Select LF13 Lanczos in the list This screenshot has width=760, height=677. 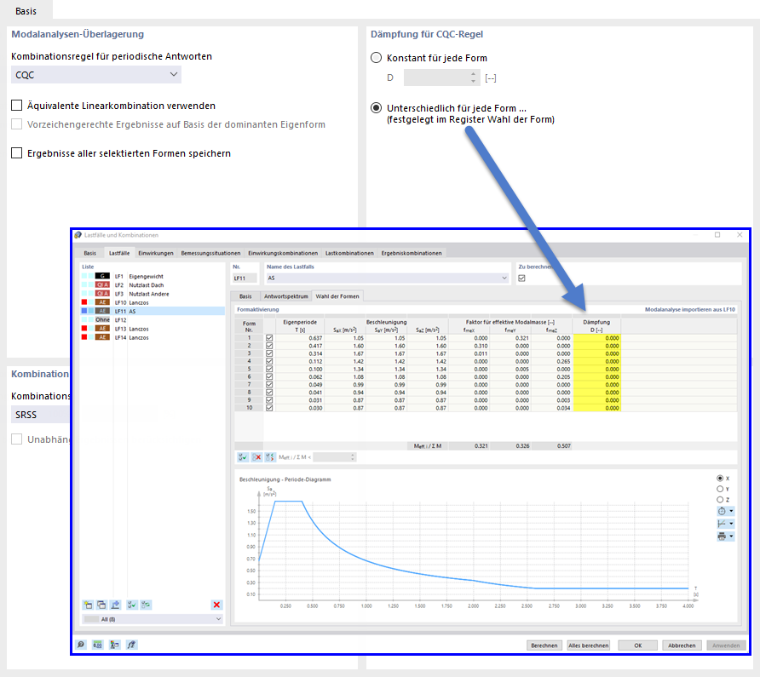pyautogui.click(x=153, y=329)
